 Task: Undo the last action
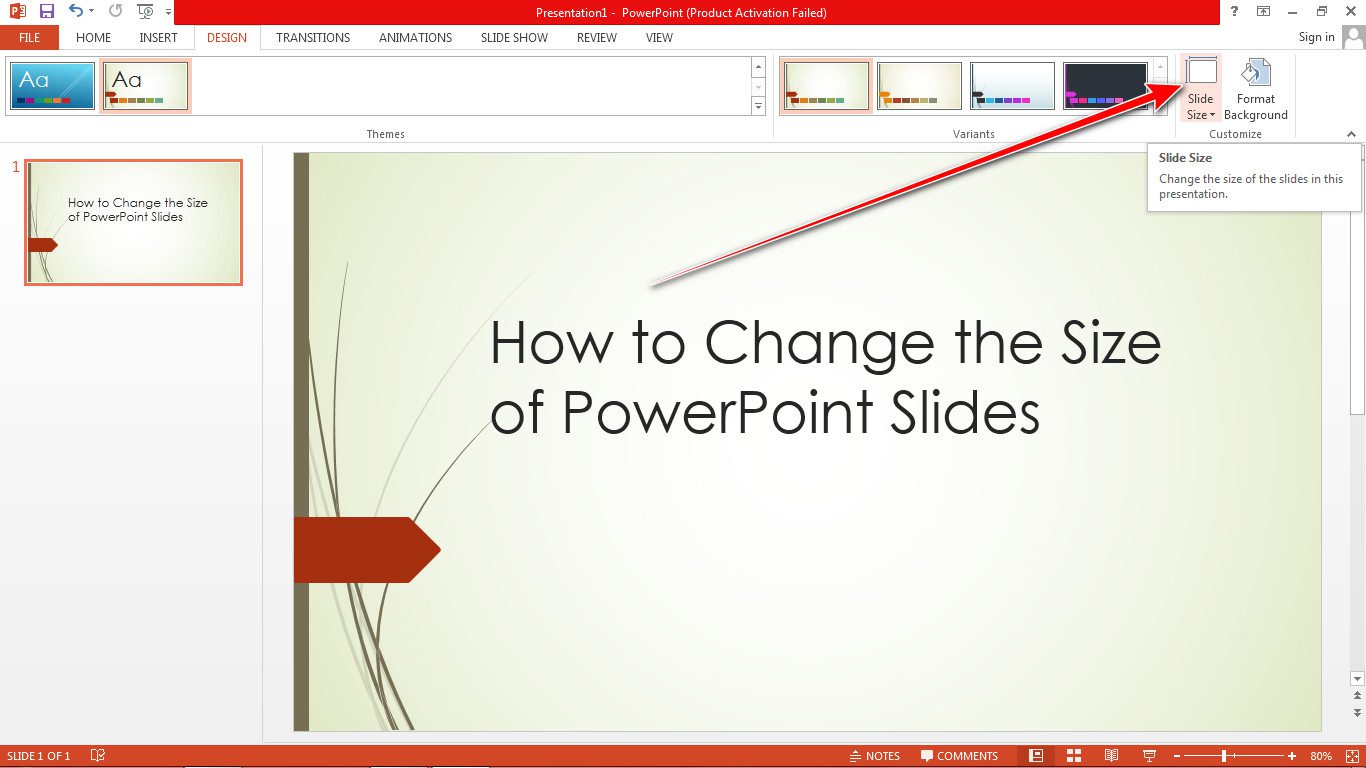click(75, 12)
